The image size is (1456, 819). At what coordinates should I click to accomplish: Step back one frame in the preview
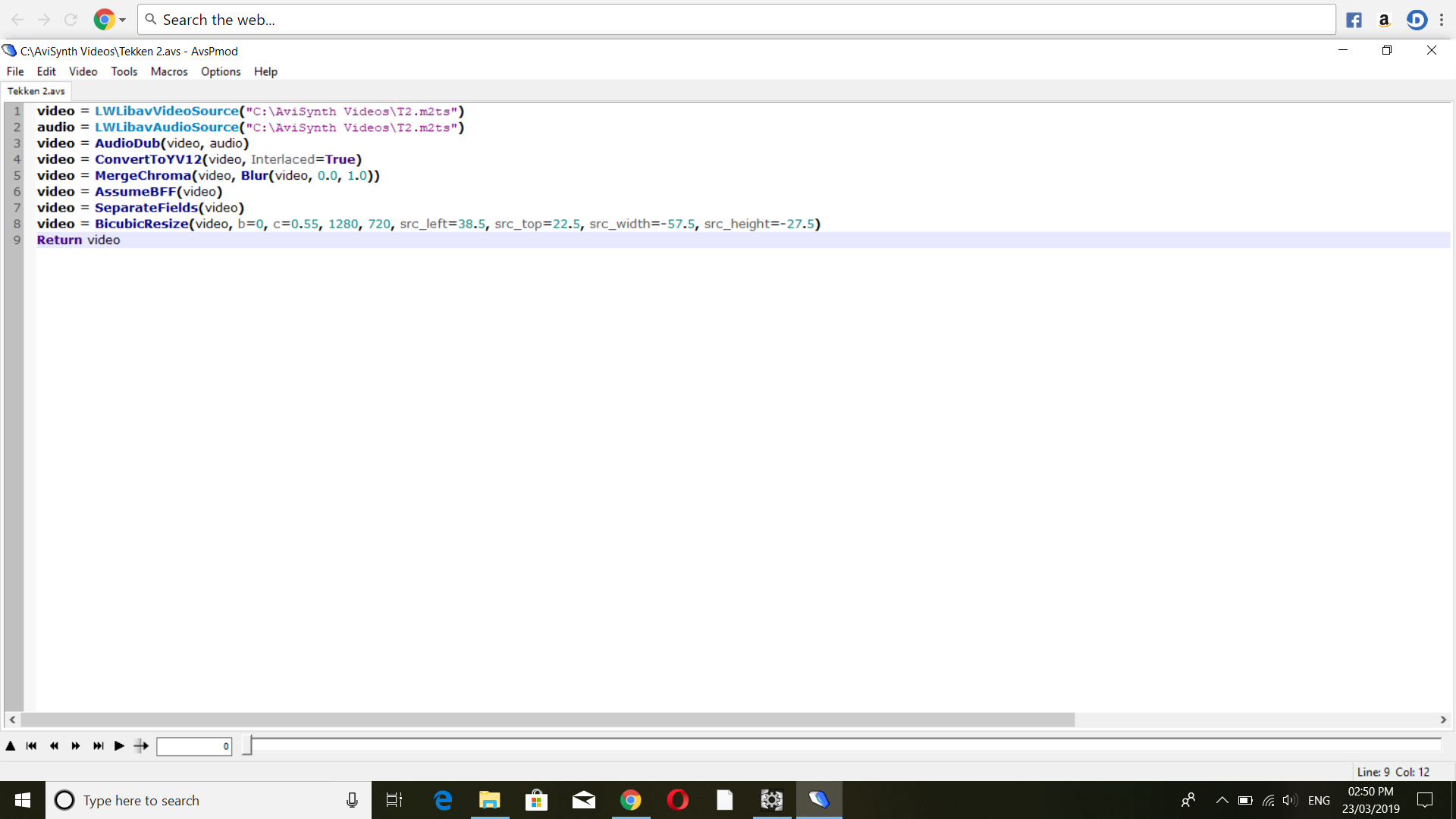(54, 746)
